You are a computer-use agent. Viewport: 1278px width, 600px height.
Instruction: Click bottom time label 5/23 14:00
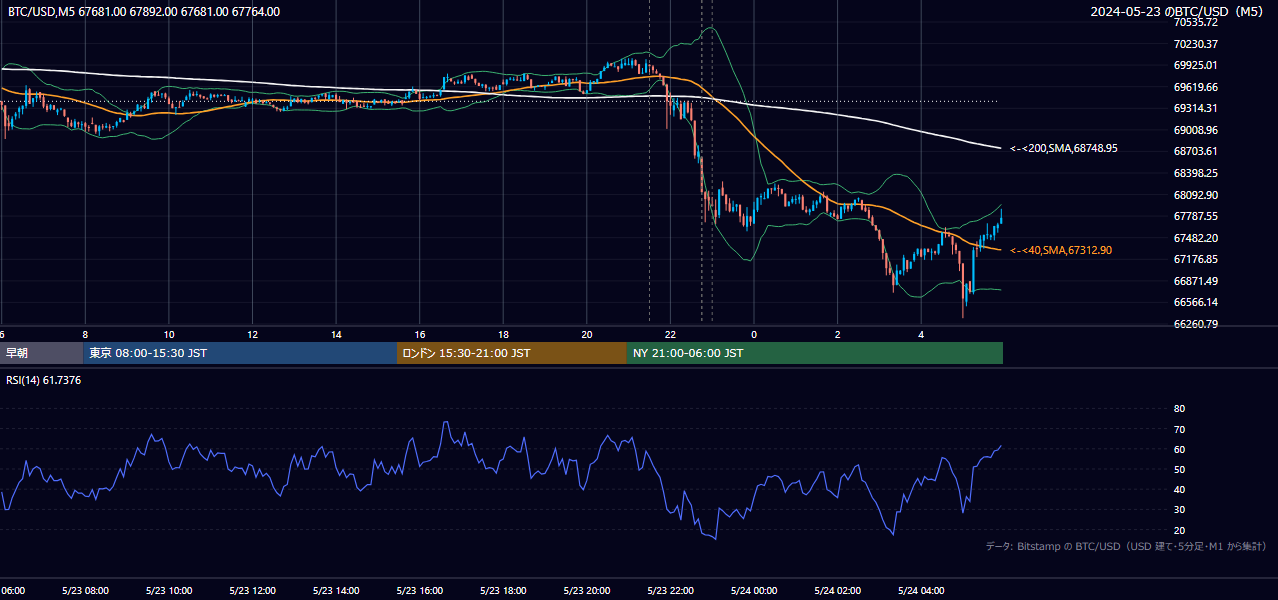tap(336, 591)
